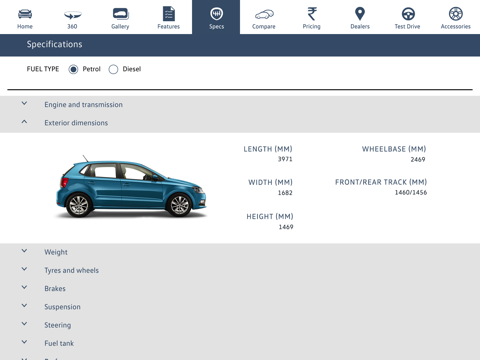Click the Suspension heading text
The height and width of the screenshot is (360, 480).
[62, 307]
